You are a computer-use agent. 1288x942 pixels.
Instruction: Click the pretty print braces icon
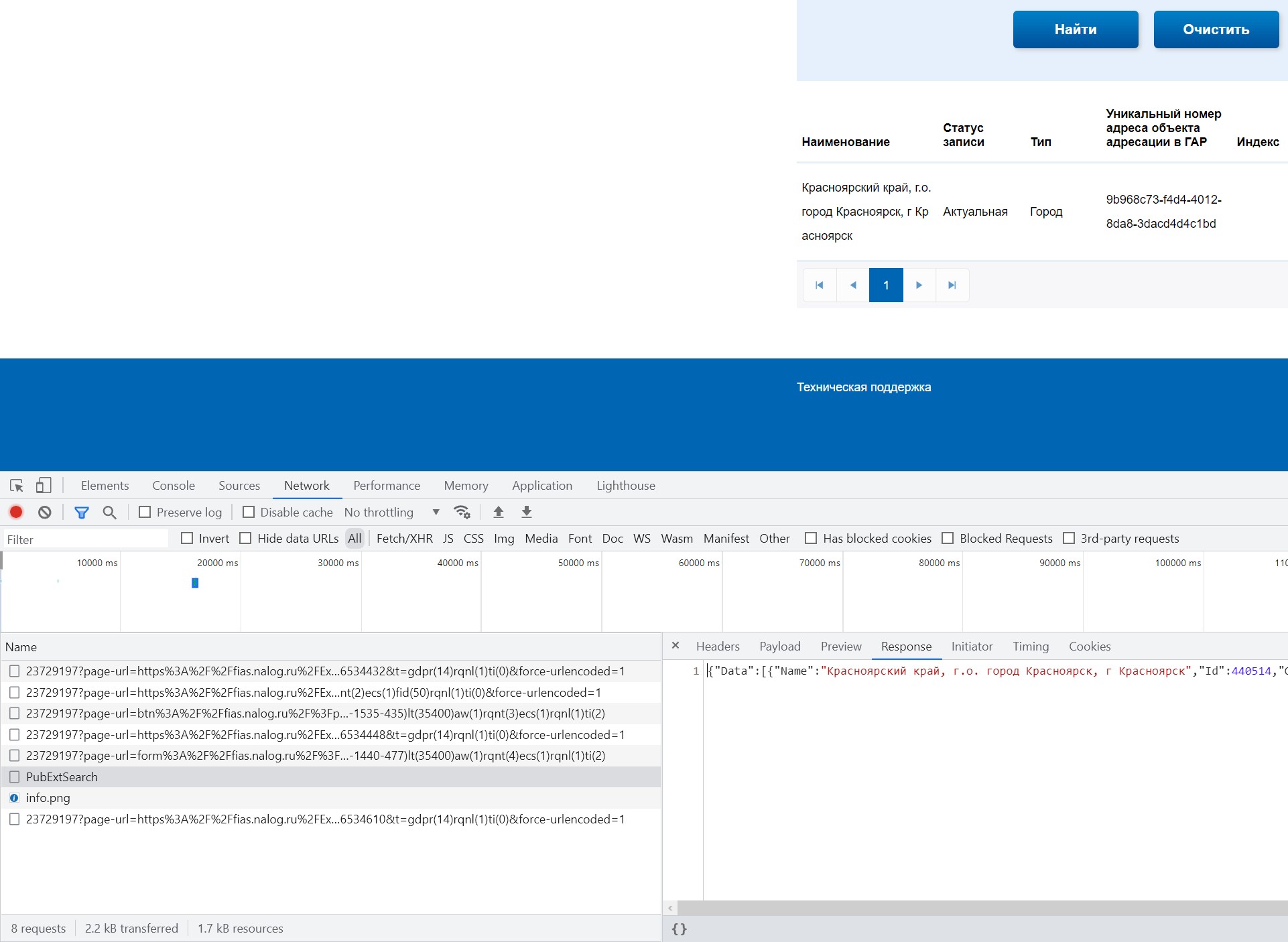click(679, 929)
